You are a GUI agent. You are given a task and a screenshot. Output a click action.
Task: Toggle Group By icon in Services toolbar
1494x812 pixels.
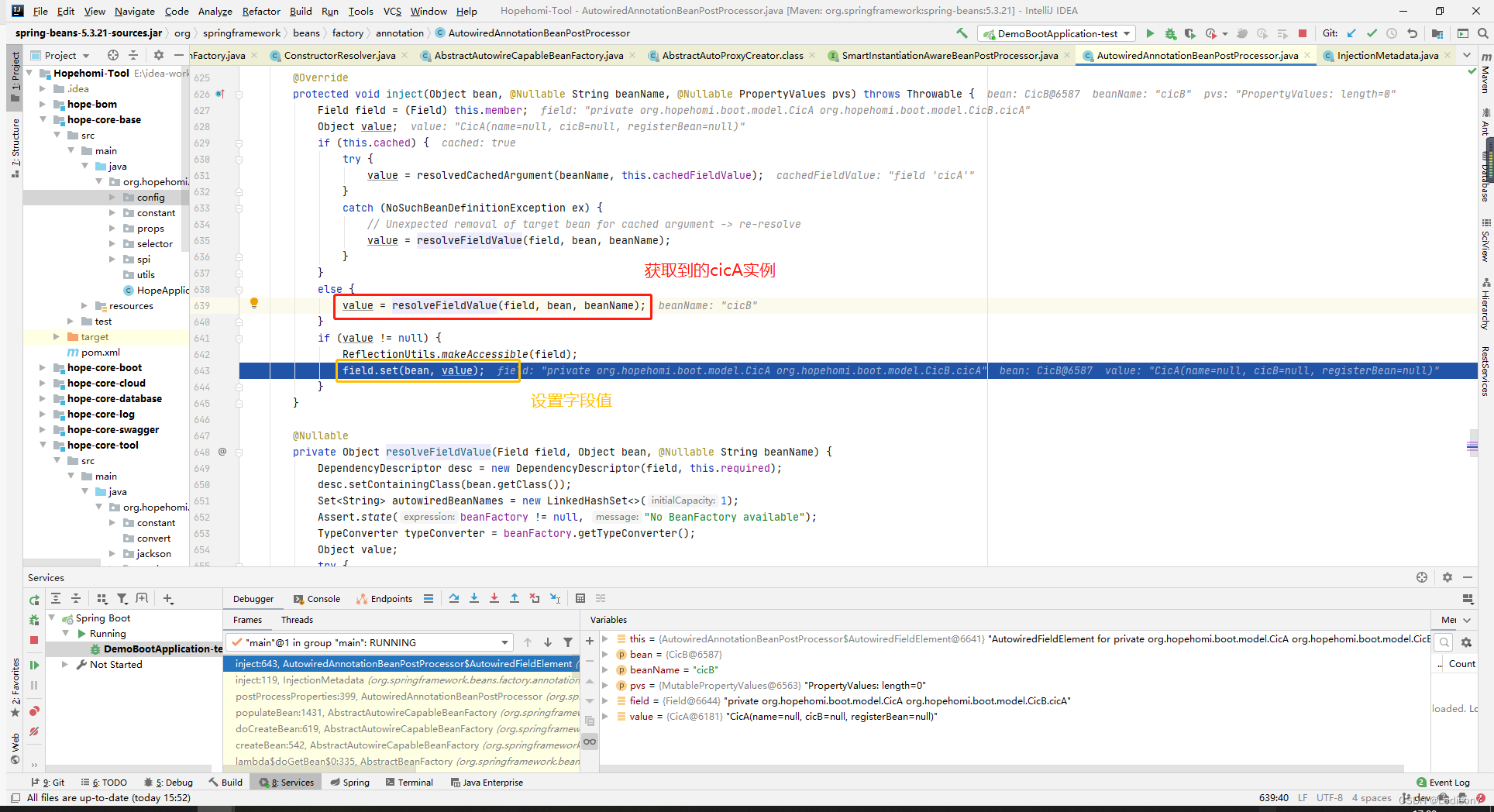coord(102,598)
